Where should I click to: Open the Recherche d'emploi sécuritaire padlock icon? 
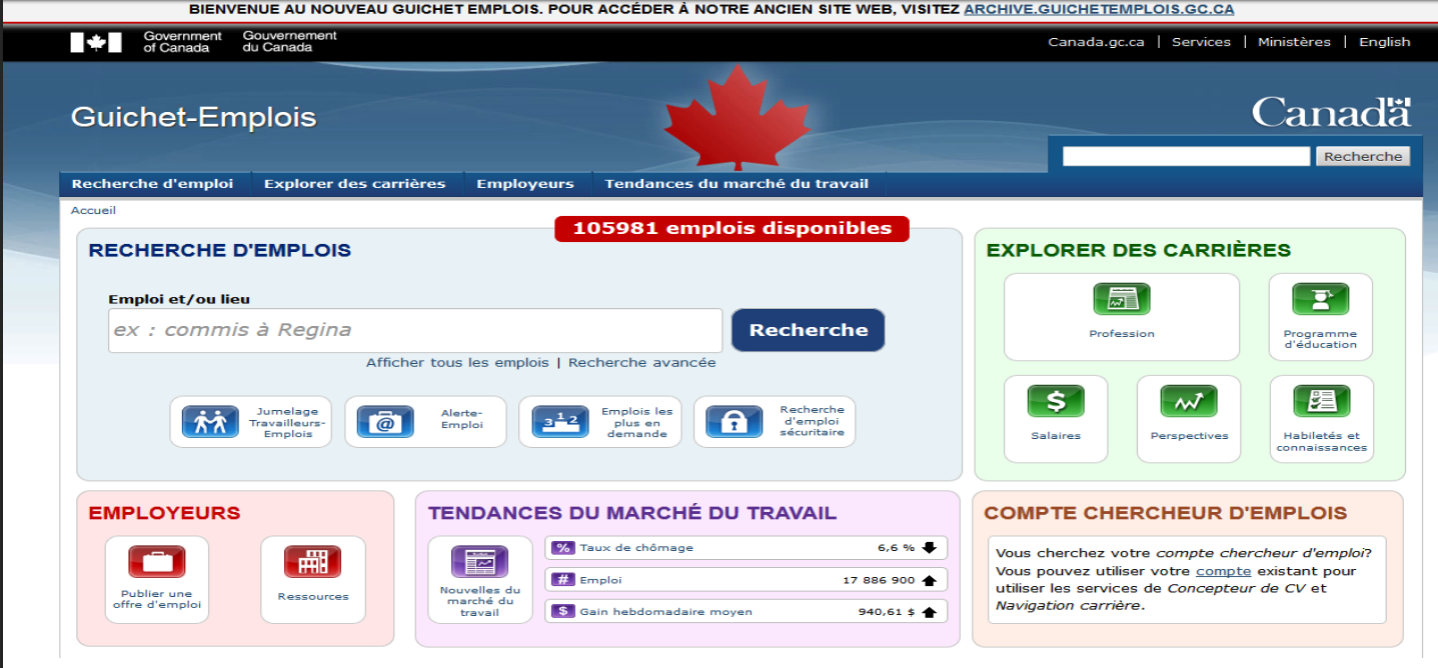[734, 422]
